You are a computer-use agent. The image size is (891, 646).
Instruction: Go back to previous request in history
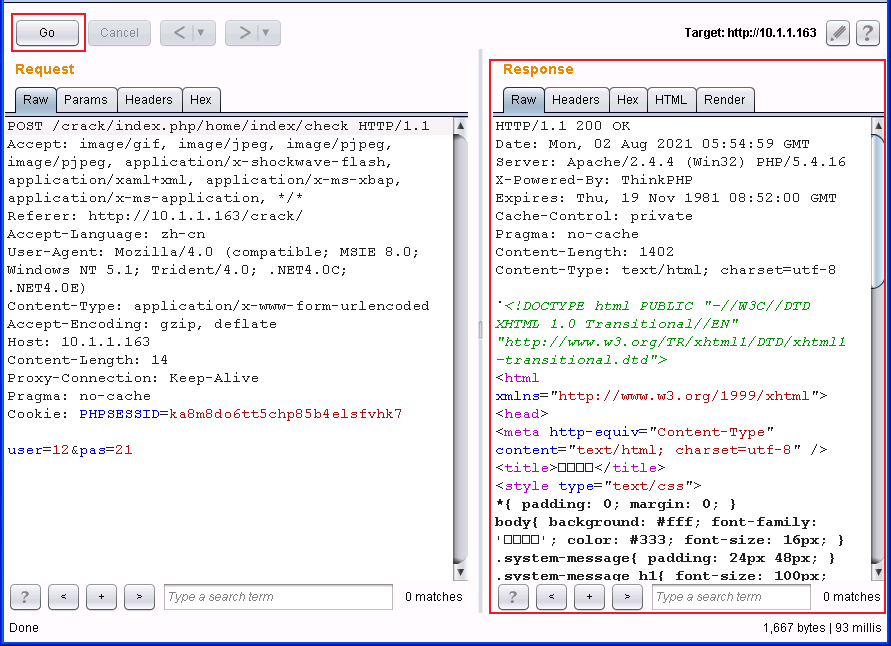(x=179, y=33)
